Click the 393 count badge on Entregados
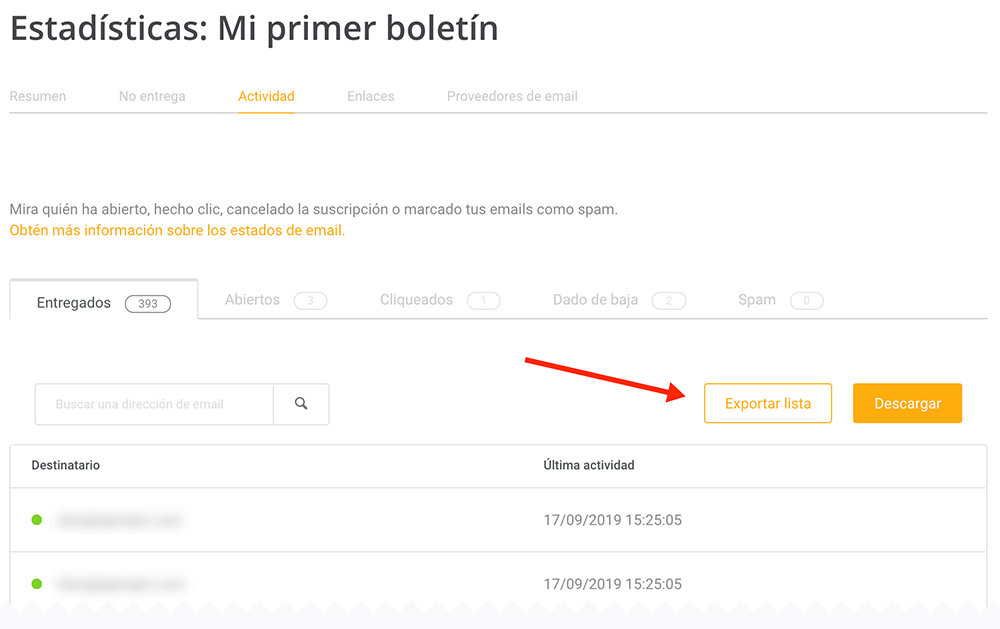 (x=148, y=304)
